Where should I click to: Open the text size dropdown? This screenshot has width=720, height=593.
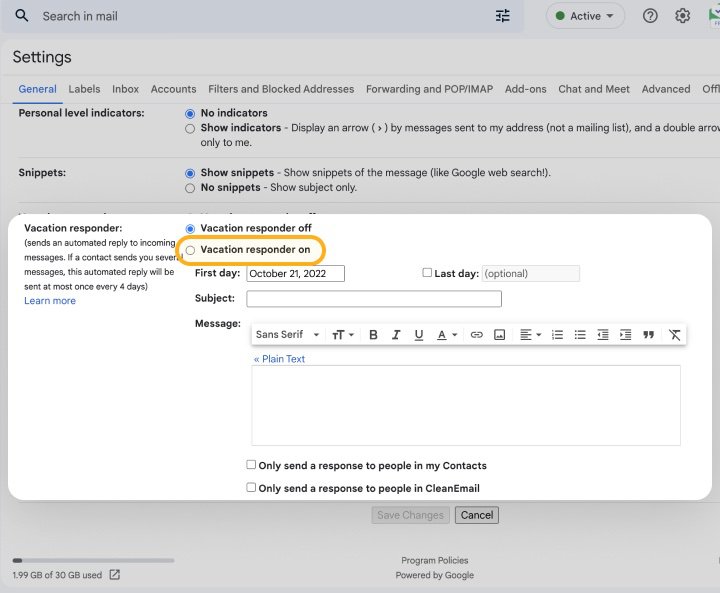click(x=343, y=335)
